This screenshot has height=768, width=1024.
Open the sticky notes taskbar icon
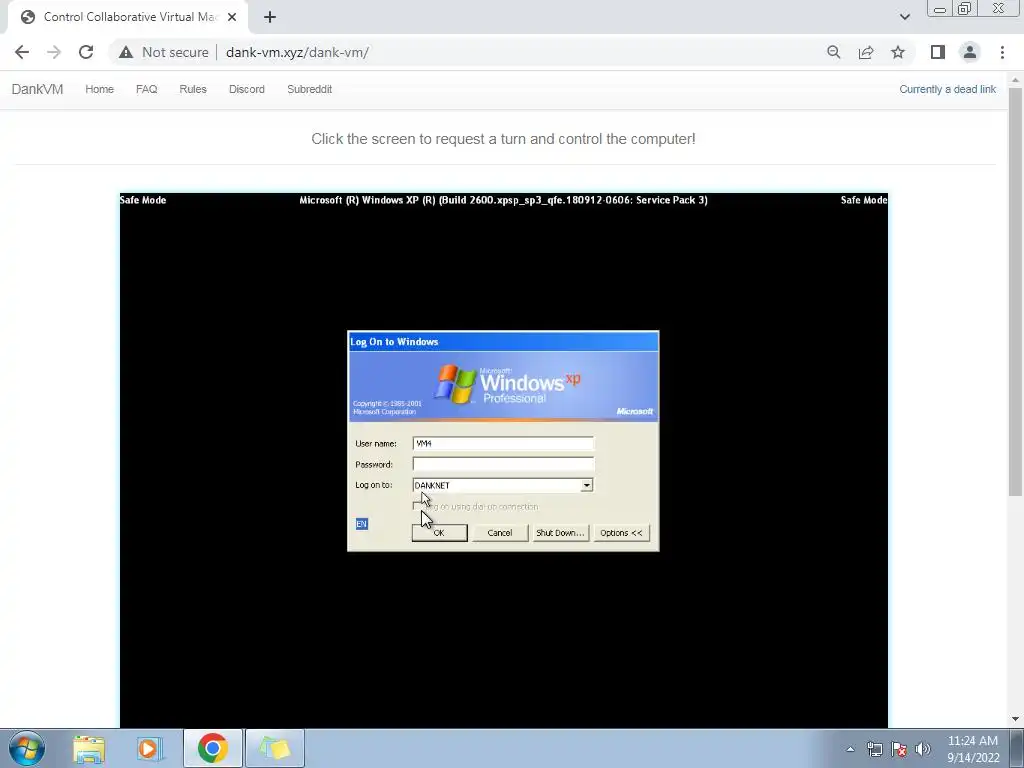pos(274,748)
